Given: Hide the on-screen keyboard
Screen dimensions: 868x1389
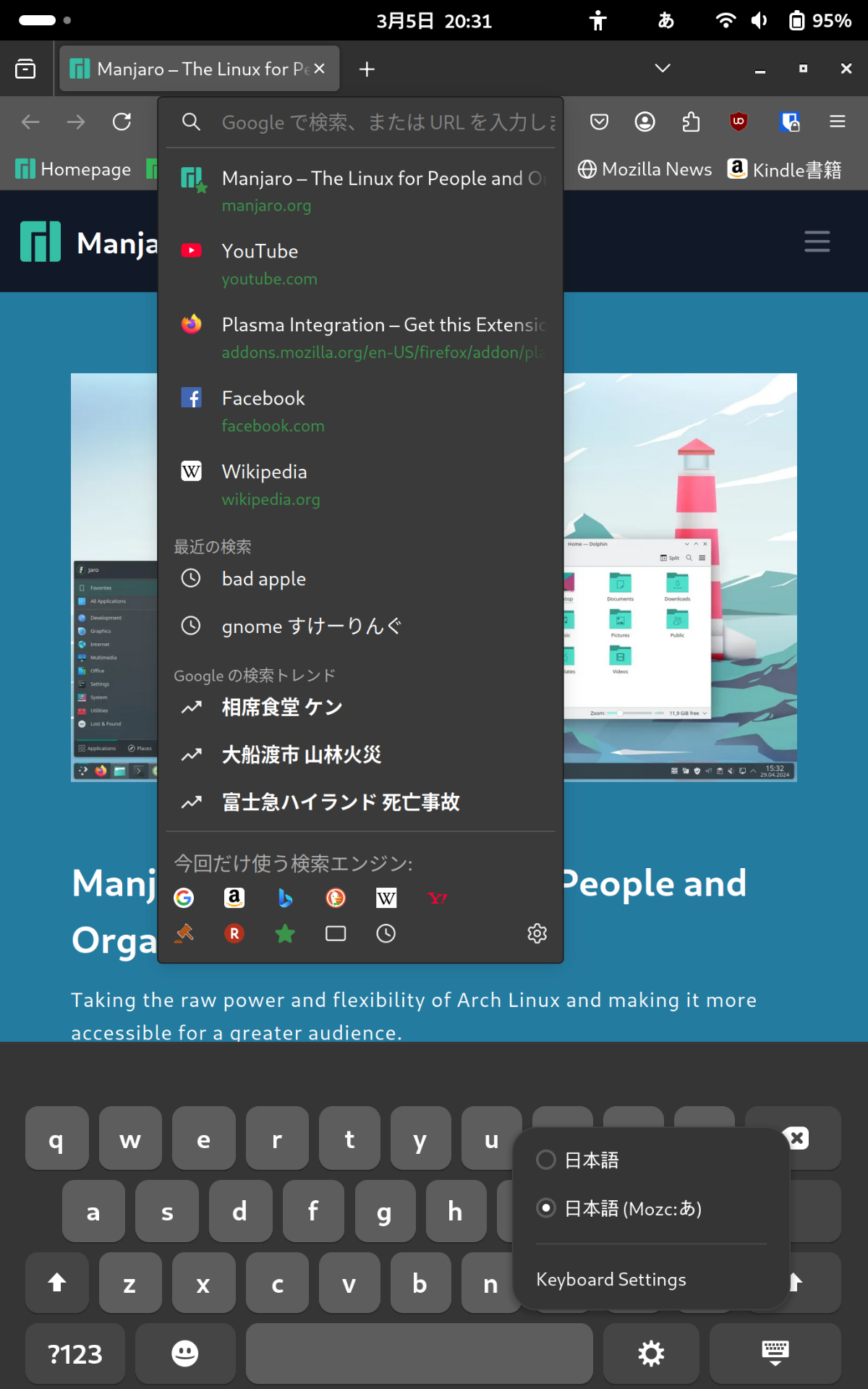Looking at the screenshot, I should click(775, 1354).
